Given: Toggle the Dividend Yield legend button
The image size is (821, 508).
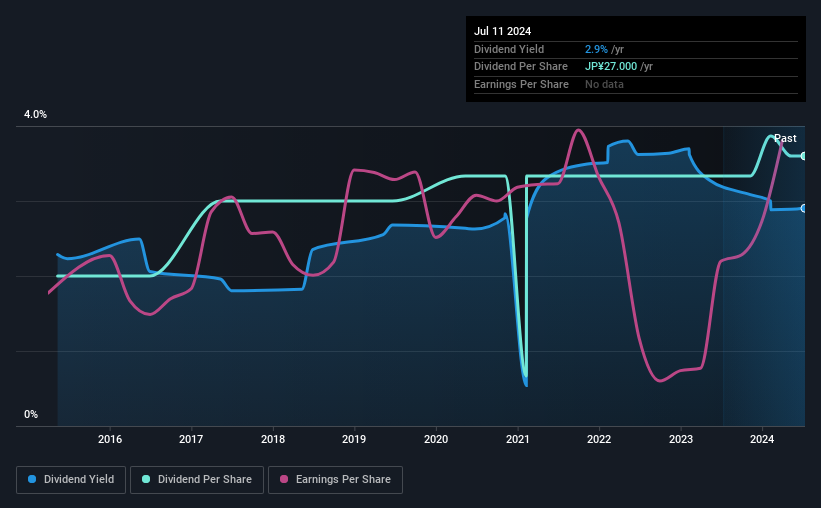Looking at the screenshot, I should tap(71, 480).
